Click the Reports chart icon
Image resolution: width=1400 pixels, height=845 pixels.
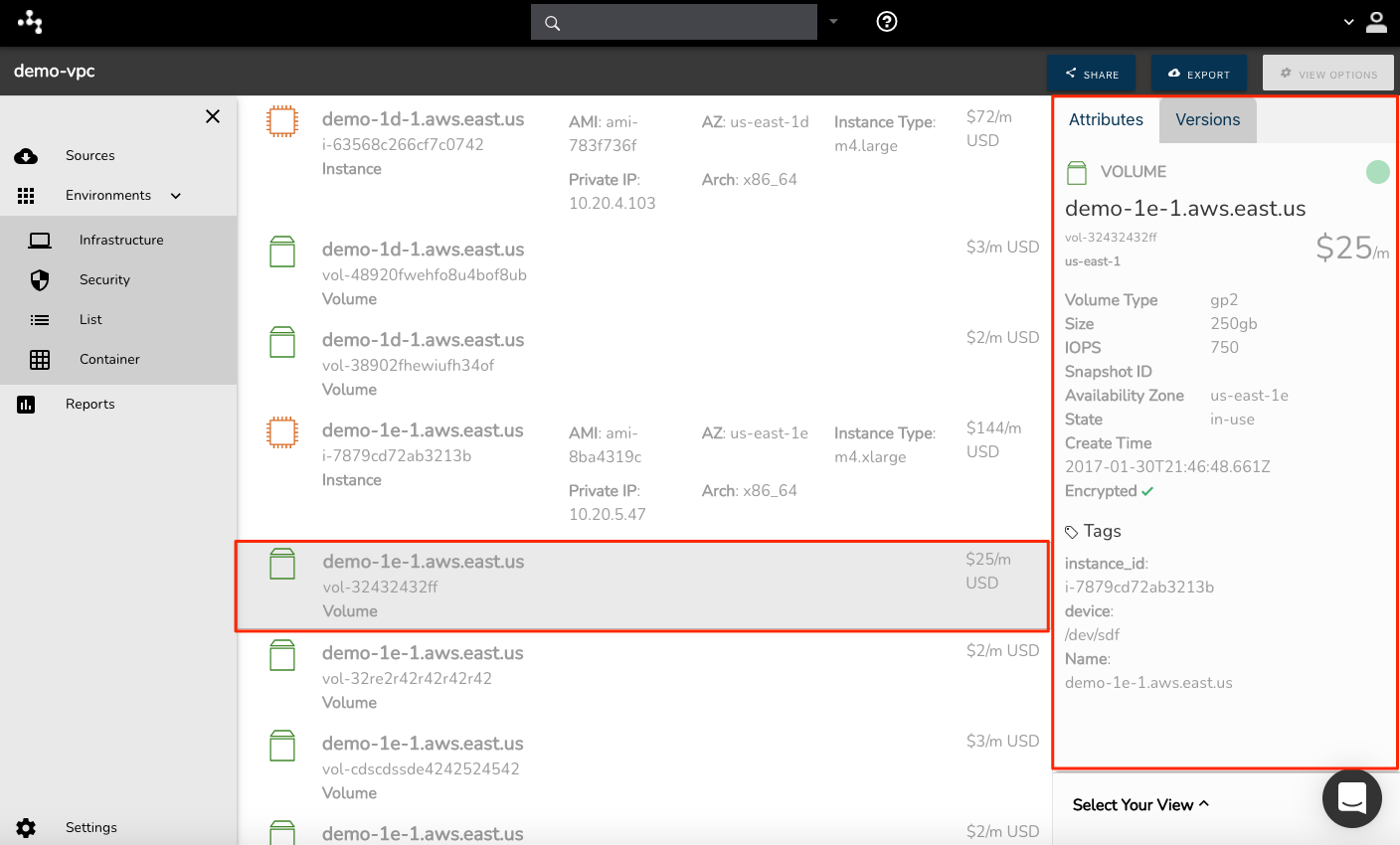(26, 405)
